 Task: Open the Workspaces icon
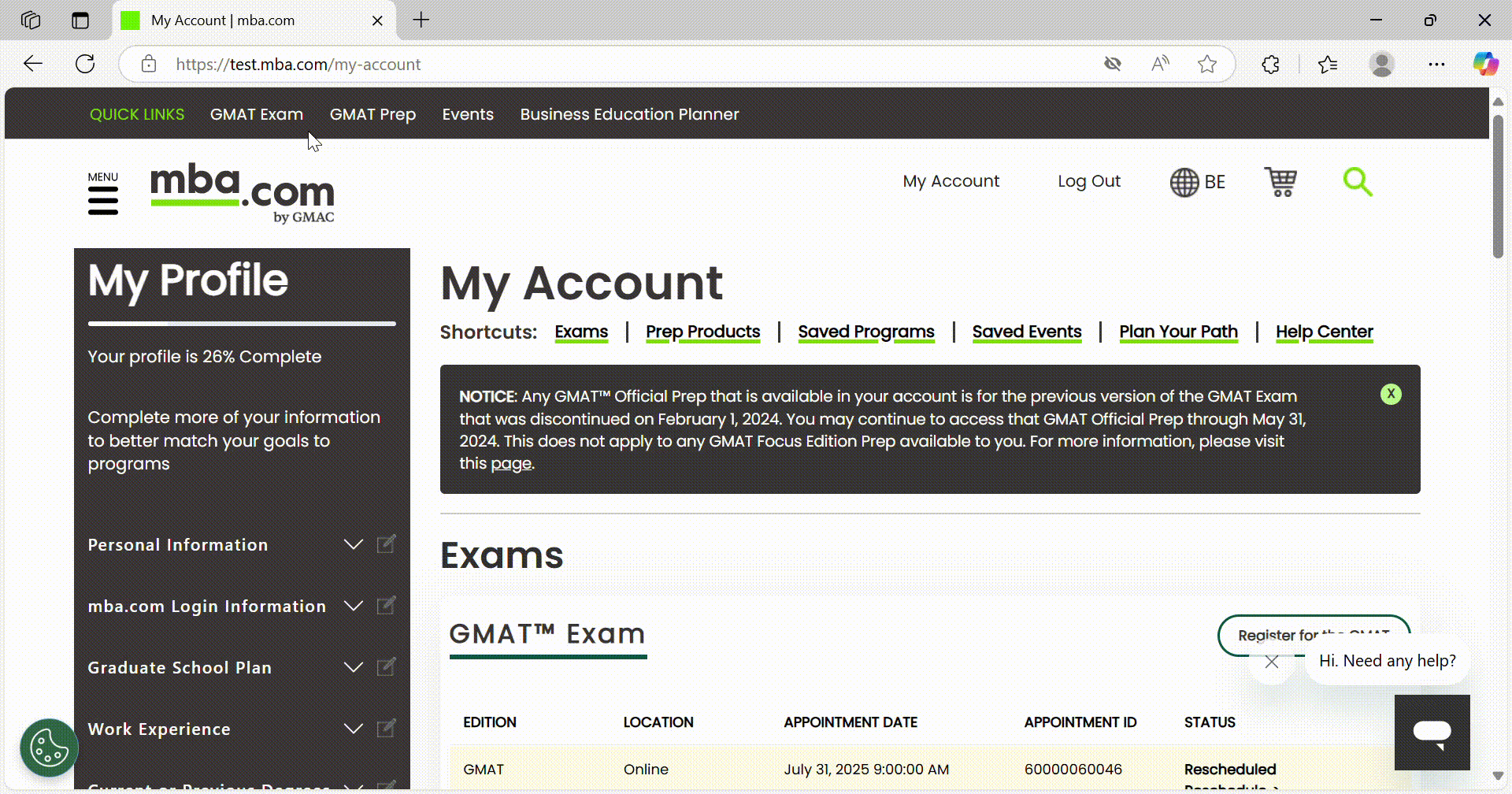click(31, 20)
